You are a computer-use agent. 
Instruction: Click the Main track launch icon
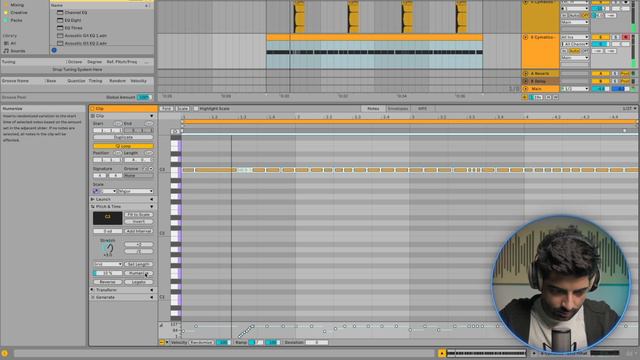[x=526, y=89]
